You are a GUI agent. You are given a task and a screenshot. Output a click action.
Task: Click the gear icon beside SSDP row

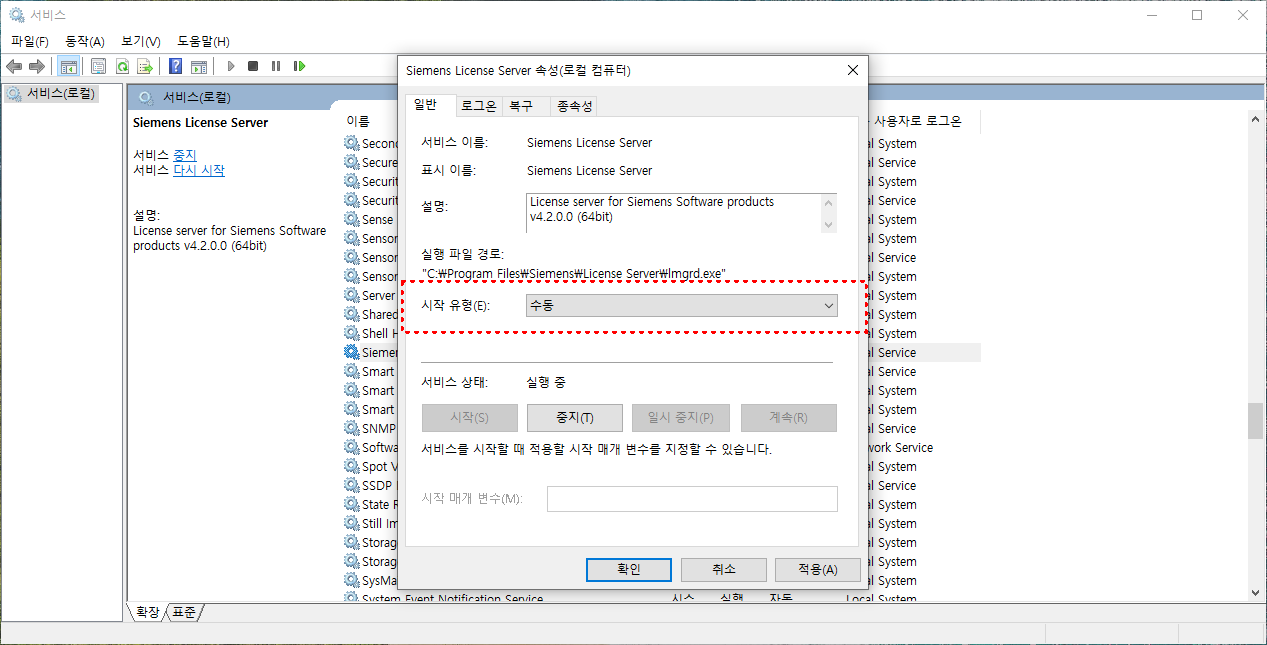(351, 485)
